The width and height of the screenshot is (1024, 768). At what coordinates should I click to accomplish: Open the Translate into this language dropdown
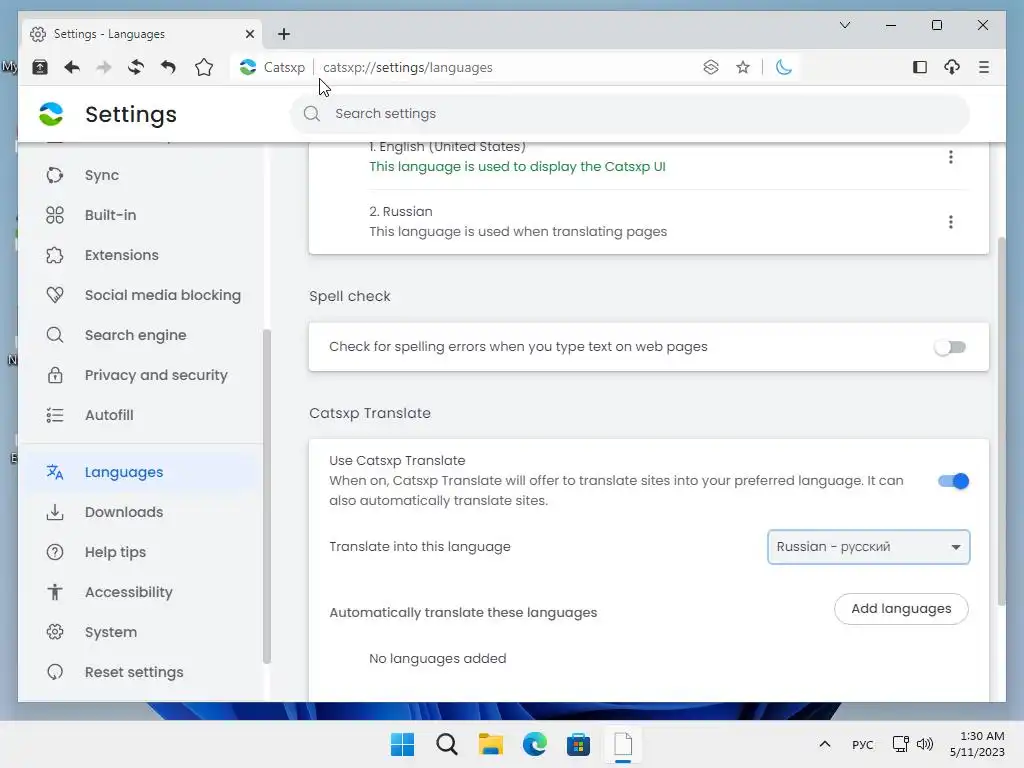869,547
